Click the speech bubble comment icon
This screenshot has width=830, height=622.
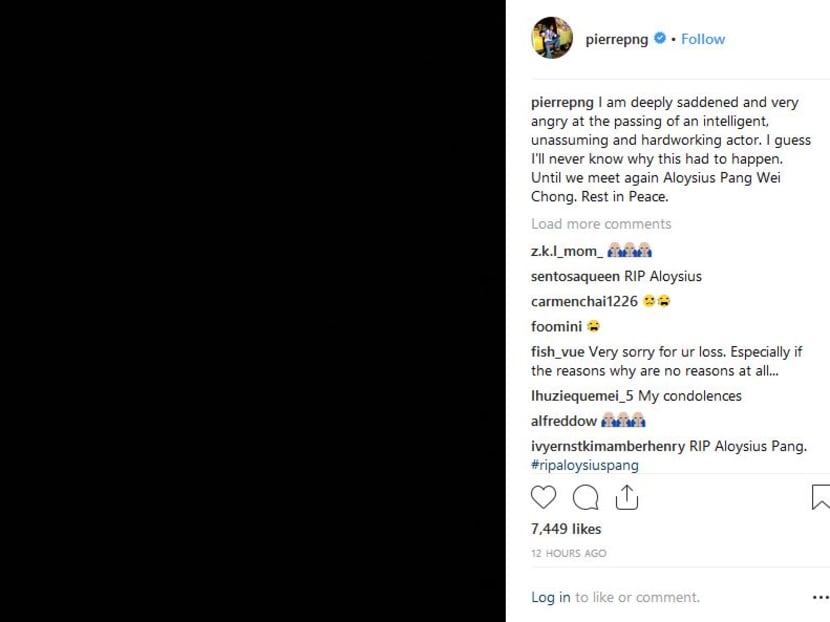(585, 497)
